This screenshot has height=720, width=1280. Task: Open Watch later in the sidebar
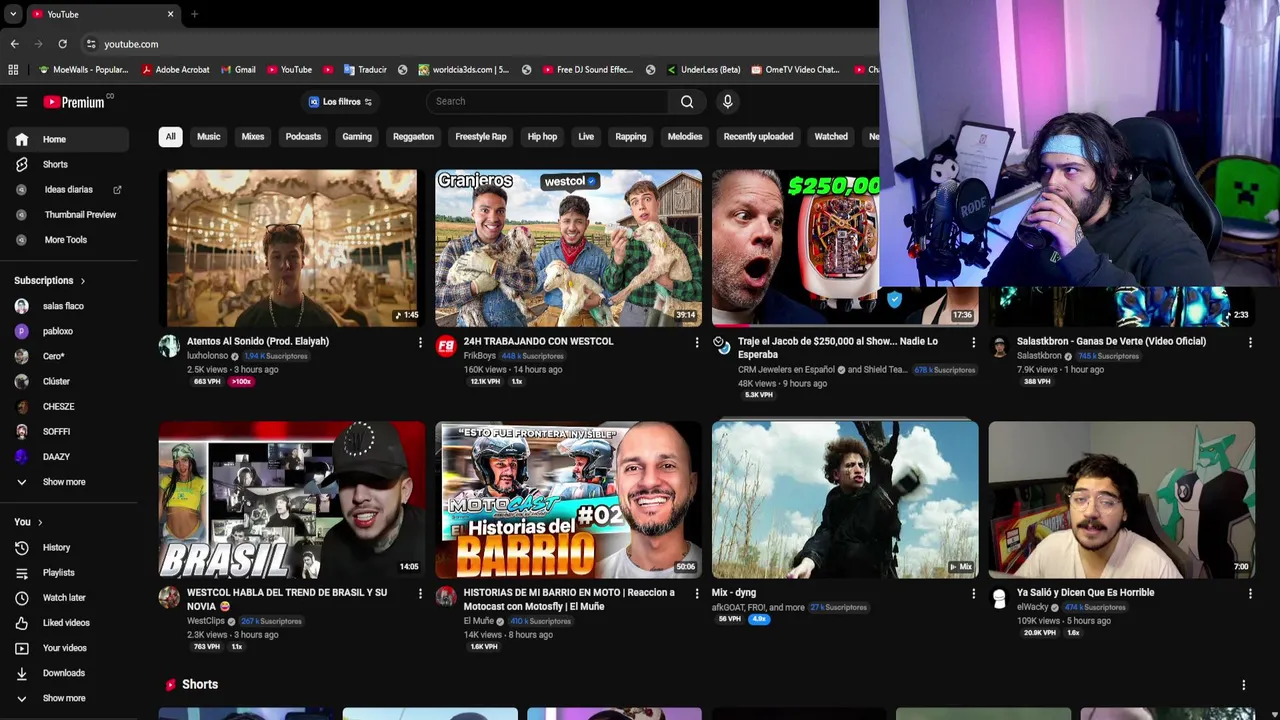[68, 597]
